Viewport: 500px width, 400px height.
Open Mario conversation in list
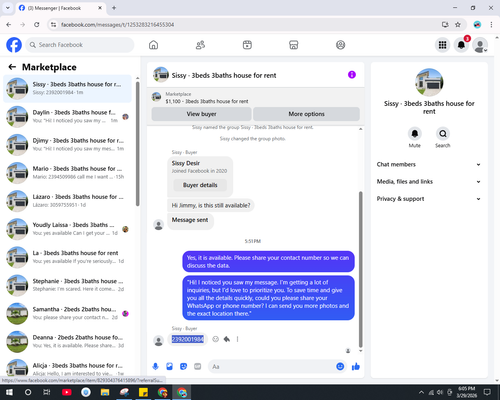point(67,173)
